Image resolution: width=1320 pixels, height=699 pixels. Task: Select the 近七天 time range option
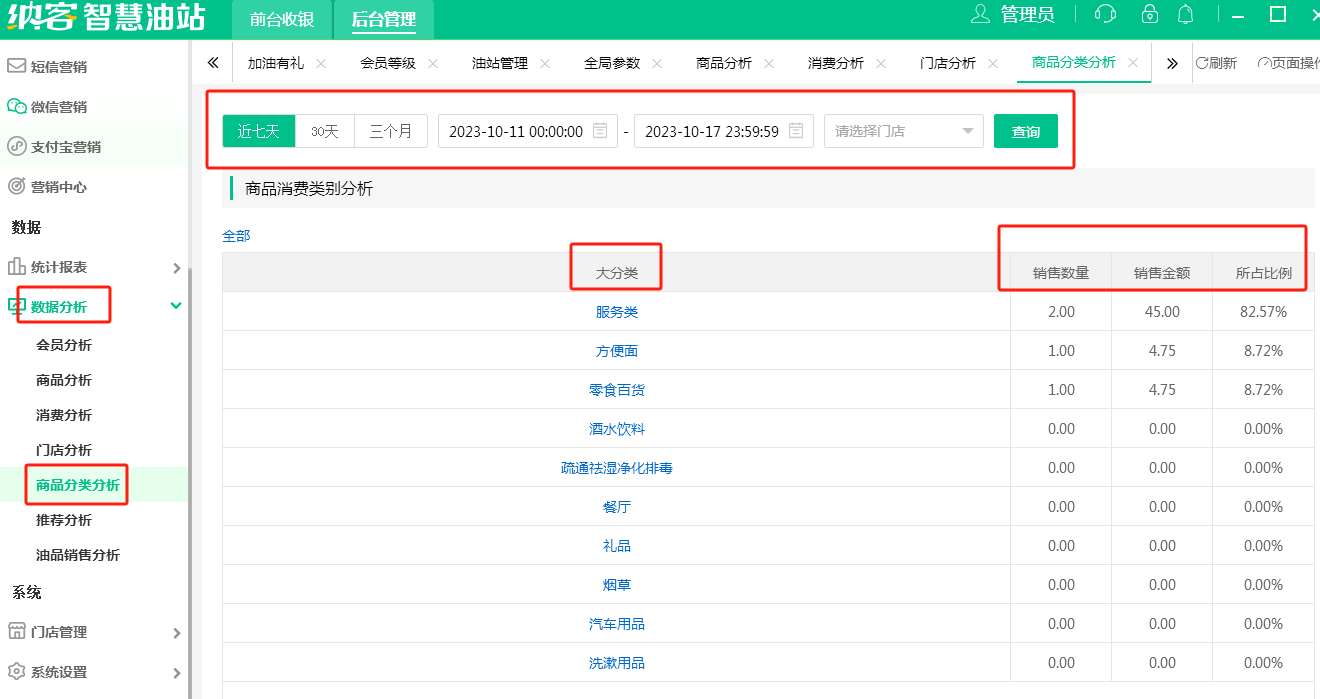[258, 131]
